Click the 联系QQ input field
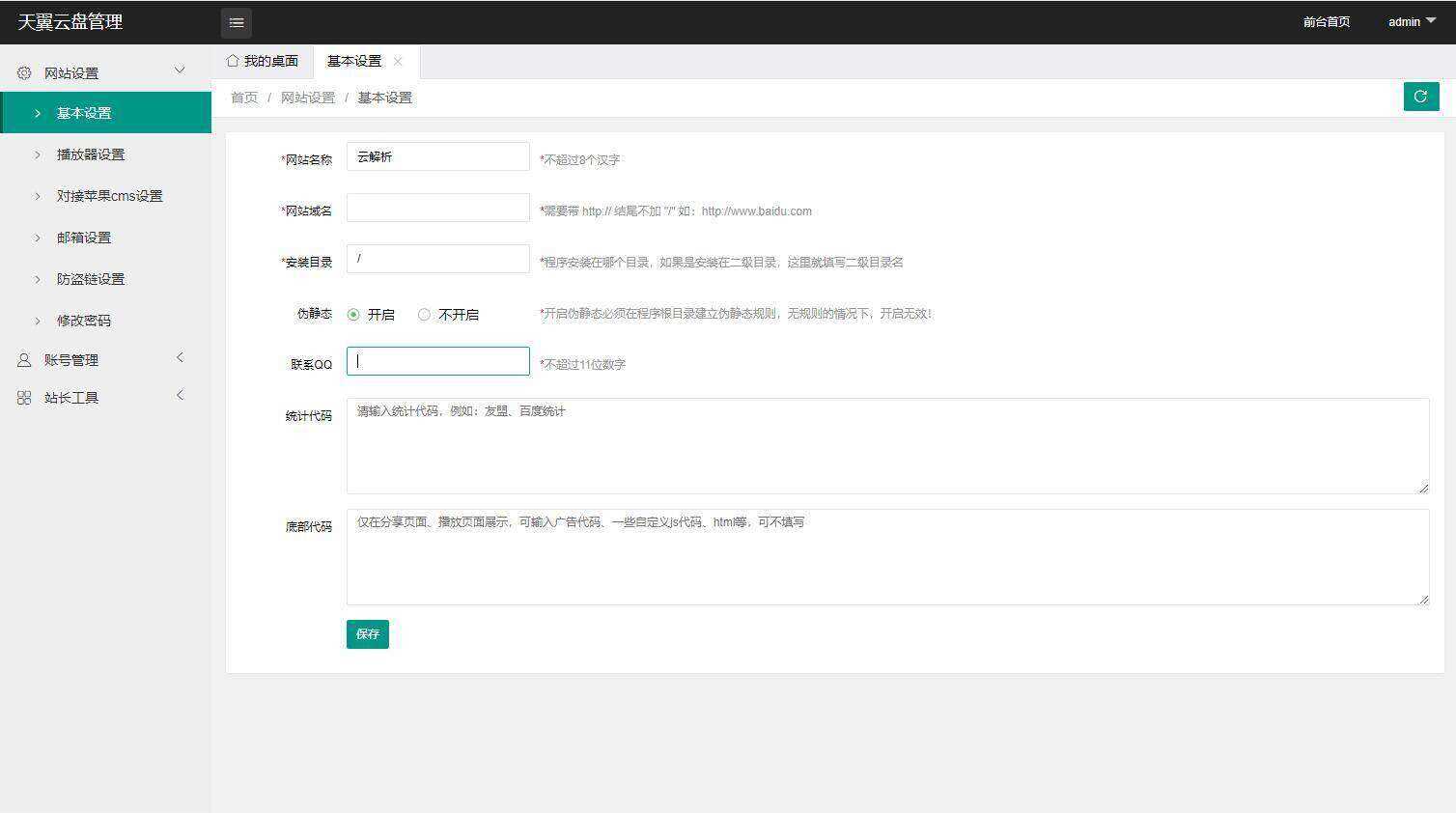The width and height of the screenshot is (1456, 813). pos(436,360)
